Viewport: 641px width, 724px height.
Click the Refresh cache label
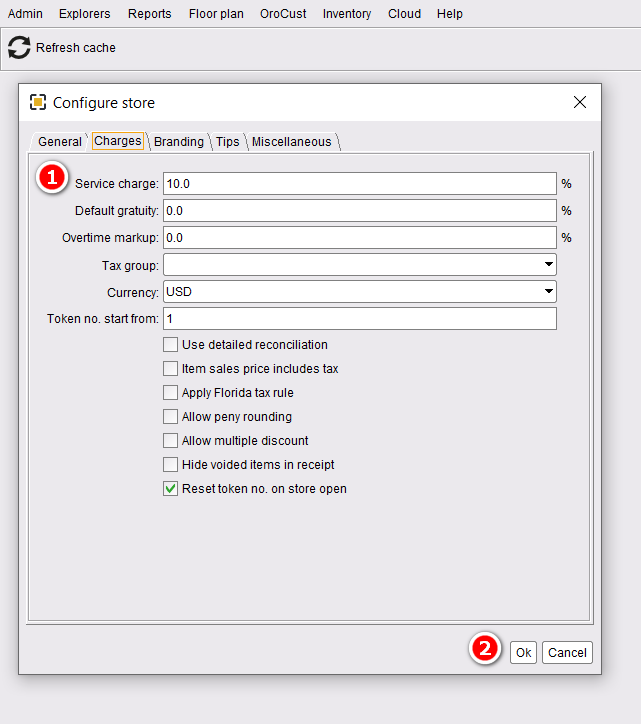point(76,48)
